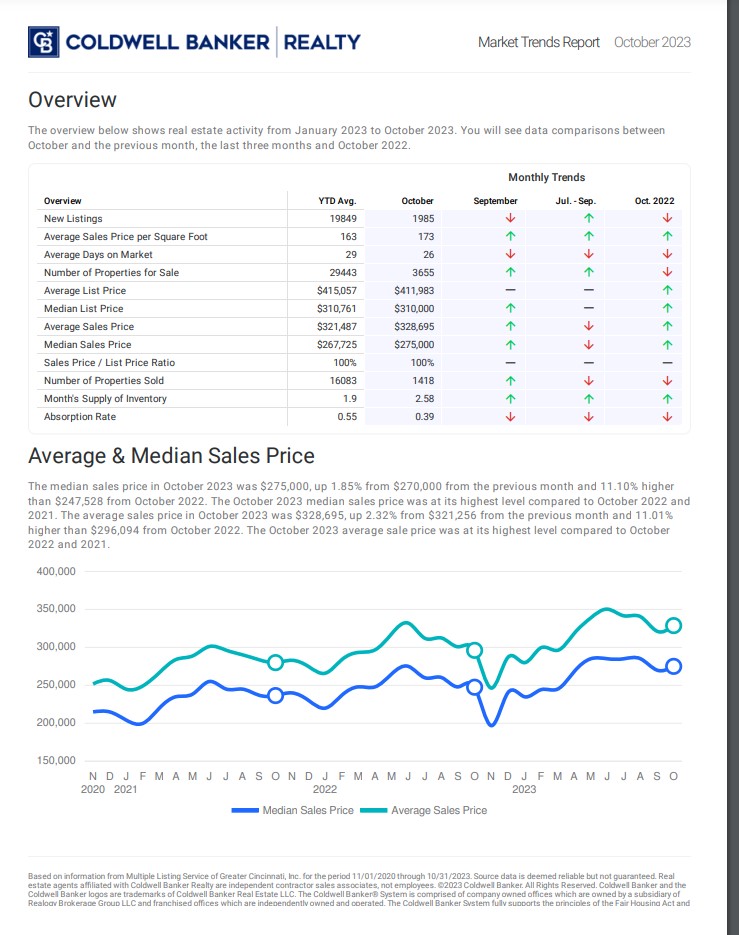
Task: Select Month's Supply of Inventory Jul.-Sep. arrow
Action: pyautogui.click(x=589, y=398)
